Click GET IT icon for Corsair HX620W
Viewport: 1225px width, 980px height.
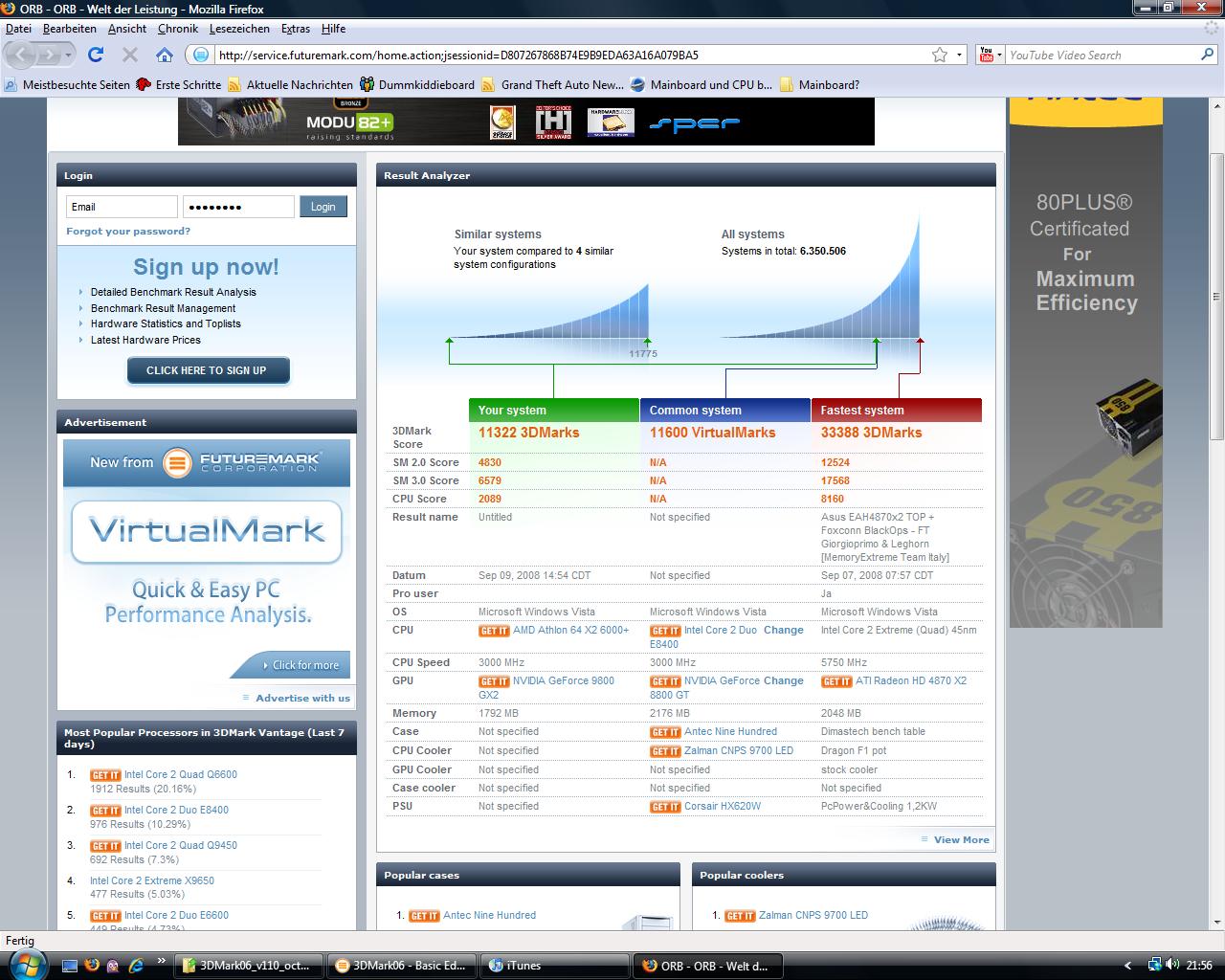[665, 807]
